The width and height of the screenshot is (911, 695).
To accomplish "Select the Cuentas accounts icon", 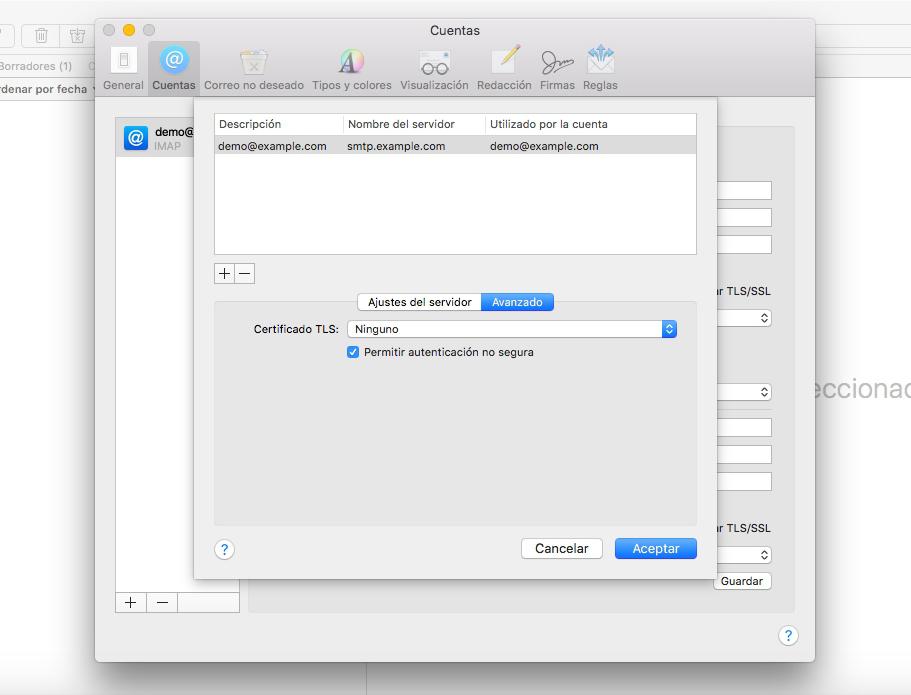I will pyautogui.click(x=174, y=68).
